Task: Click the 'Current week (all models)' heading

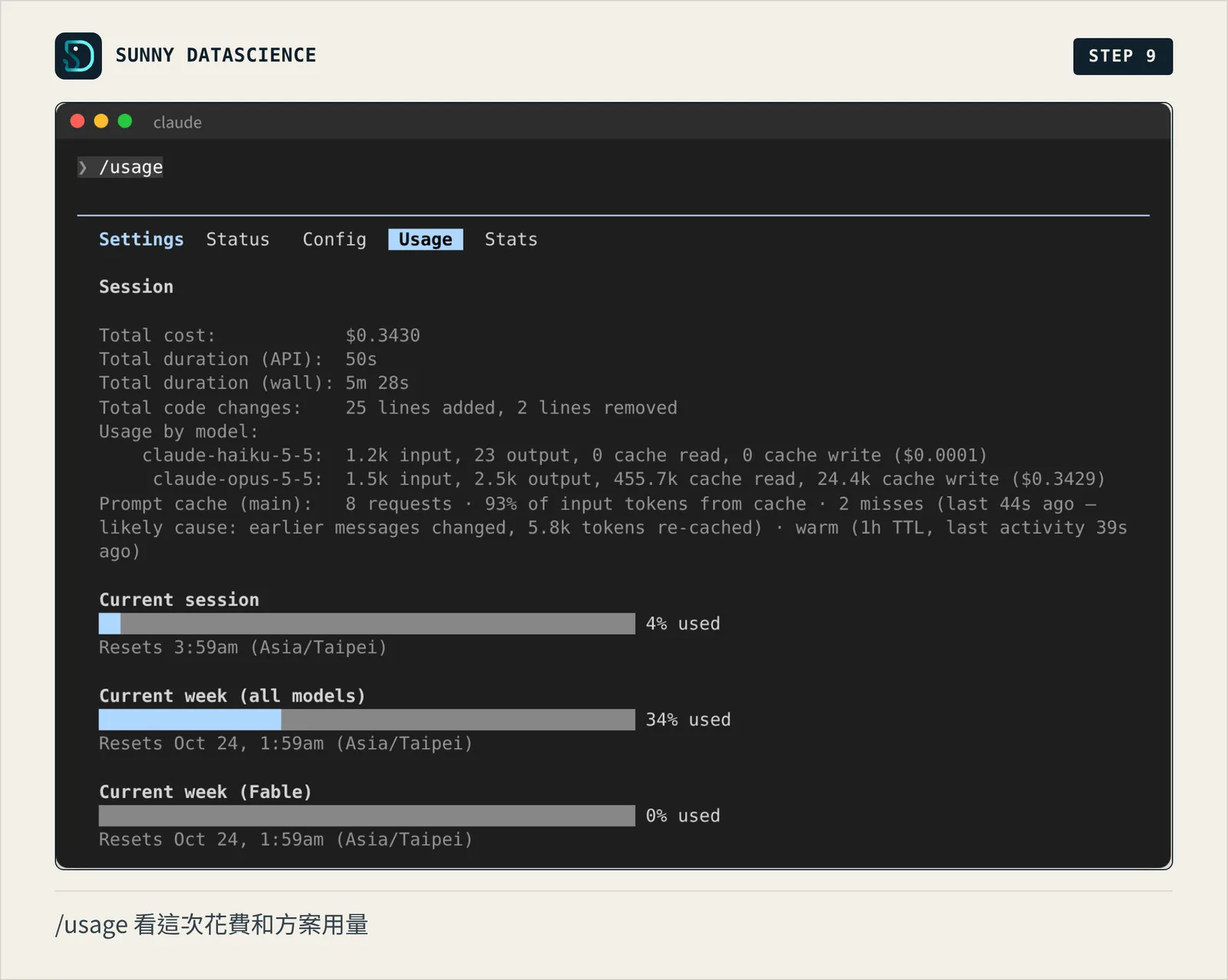Action: [233, 695]
